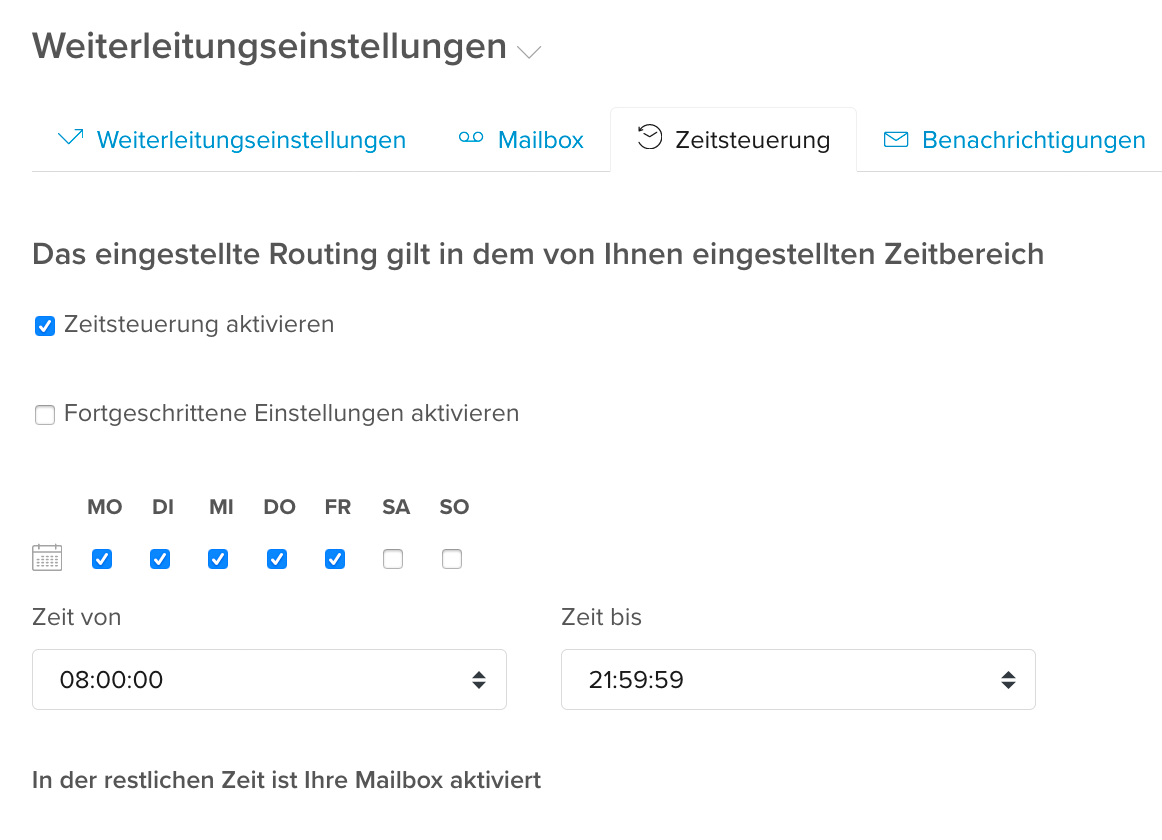Expand the Weiterleitungseinstellungen heading chevron
The image size is (1162, 840).
pos(529,52)
